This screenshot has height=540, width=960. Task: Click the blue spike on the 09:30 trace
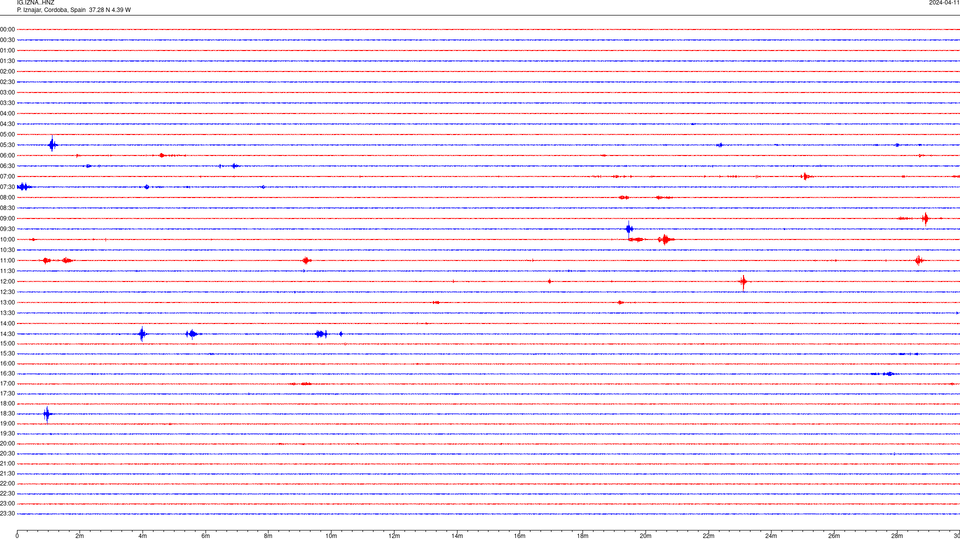(x=629, y=229)
